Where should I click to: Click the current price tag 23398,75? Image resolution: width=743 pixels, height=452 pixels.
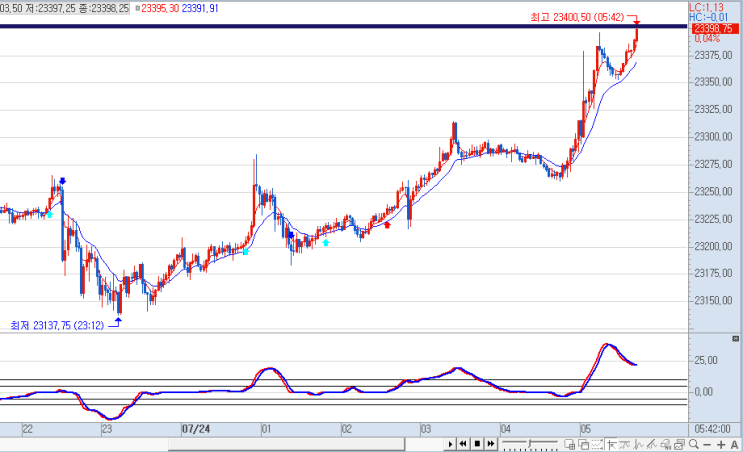point(715,28)
